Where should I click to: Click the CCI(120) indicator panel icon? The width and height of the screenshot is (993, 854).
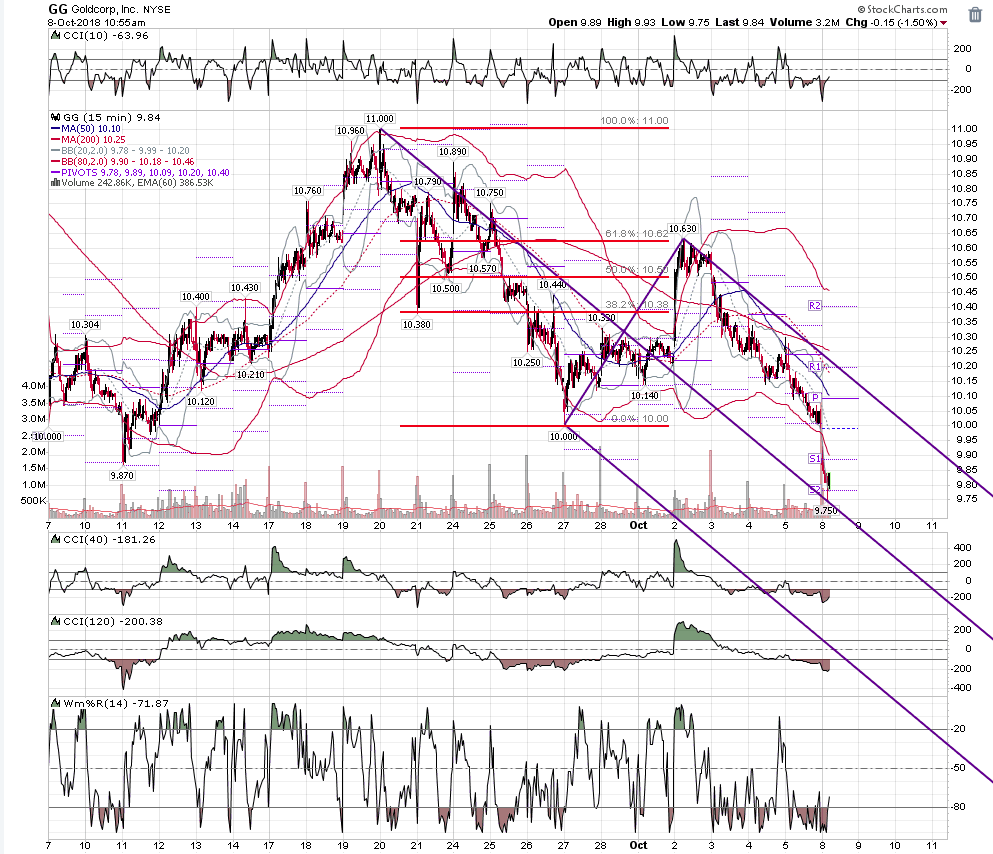[x=56, y=622]
